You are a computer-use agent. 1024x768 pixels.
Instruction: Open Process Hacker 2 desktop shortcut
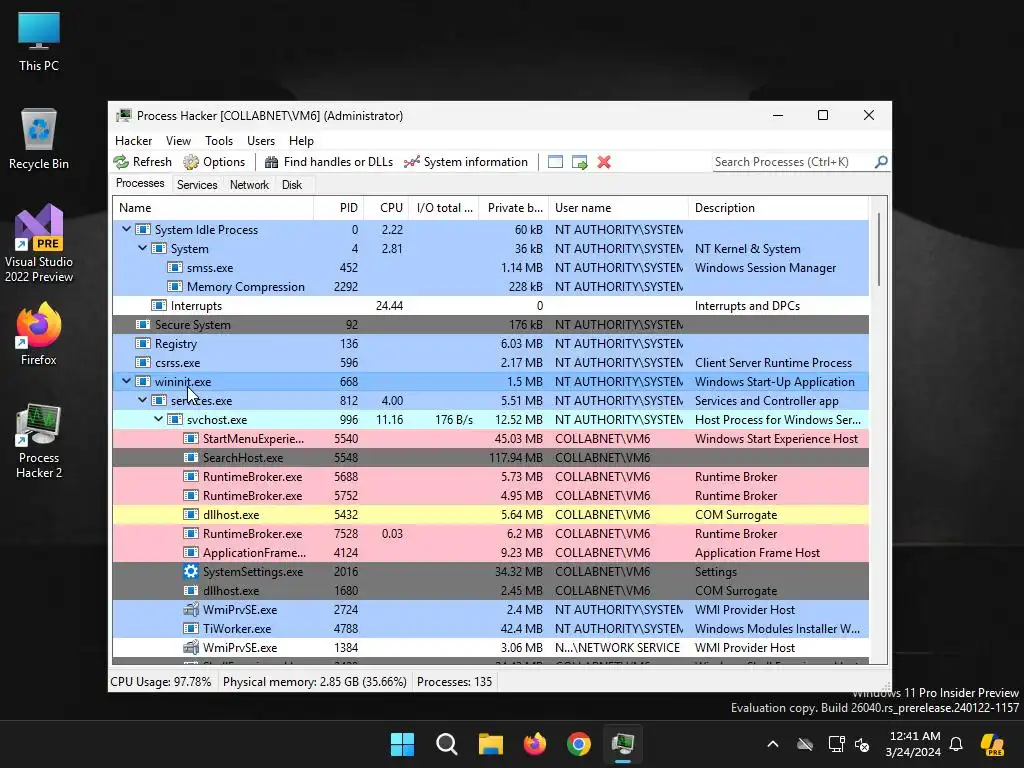[39, 441]
